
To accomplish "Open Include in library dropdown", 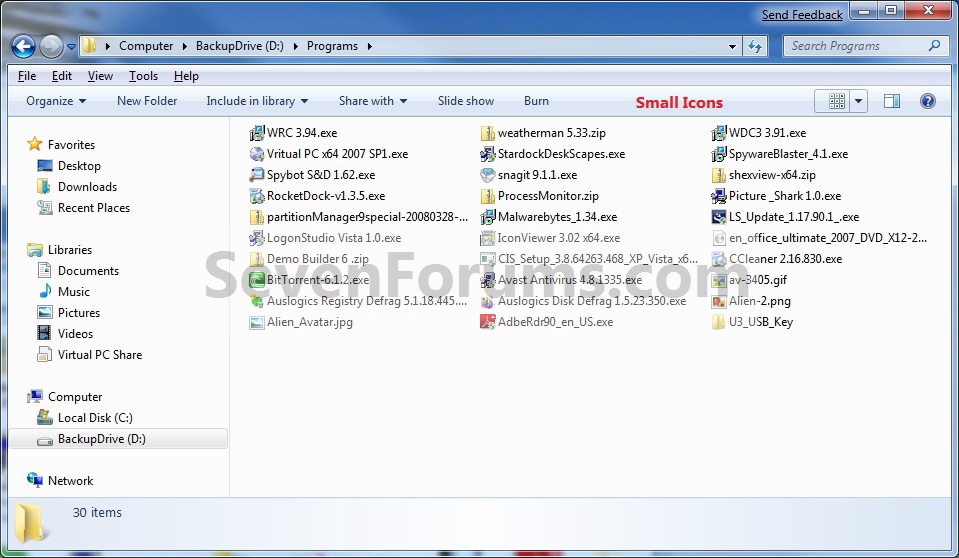I will [257, 101].
